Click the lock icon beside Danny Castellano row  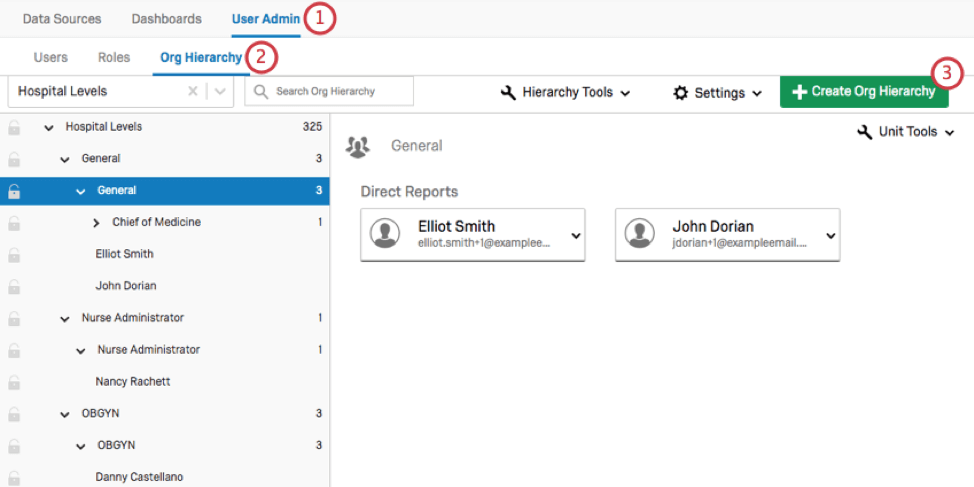click(14, 478)
